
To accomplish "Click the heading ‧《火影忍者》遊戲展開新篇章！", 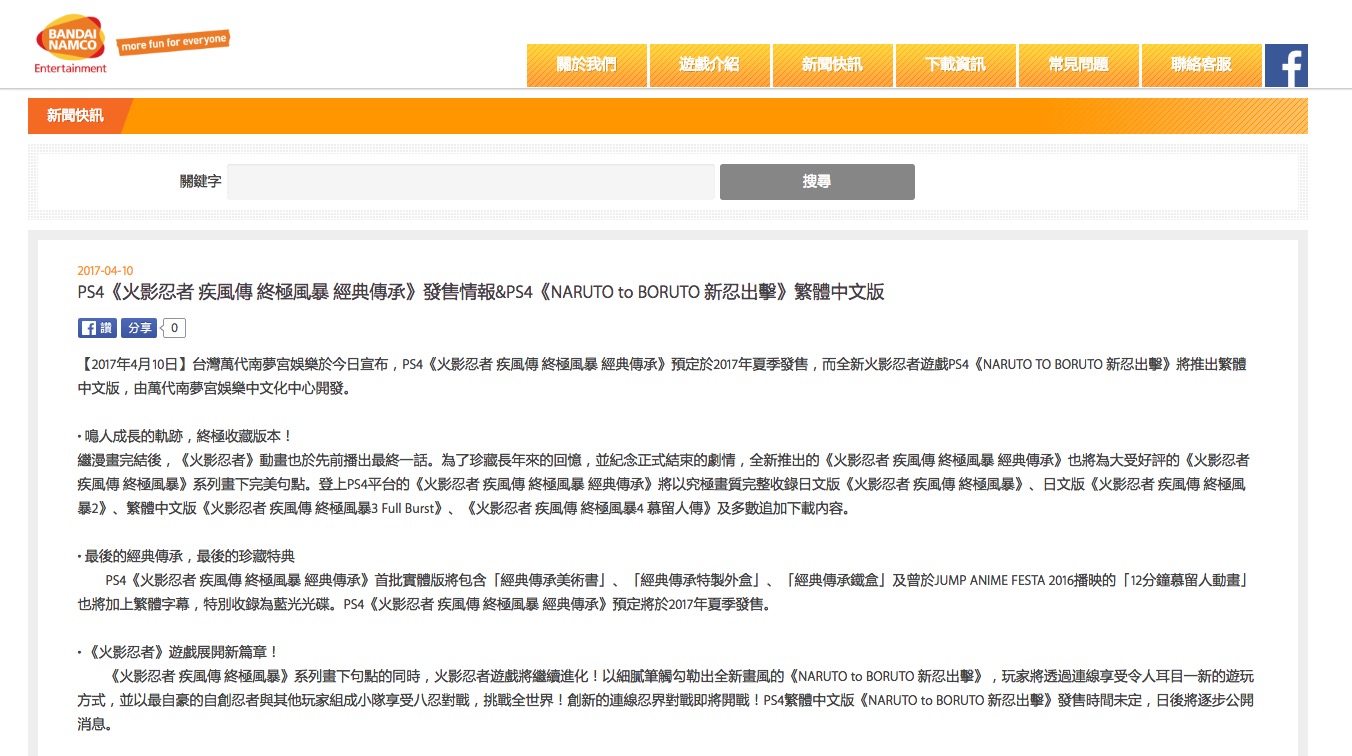I will coord(178,652).
